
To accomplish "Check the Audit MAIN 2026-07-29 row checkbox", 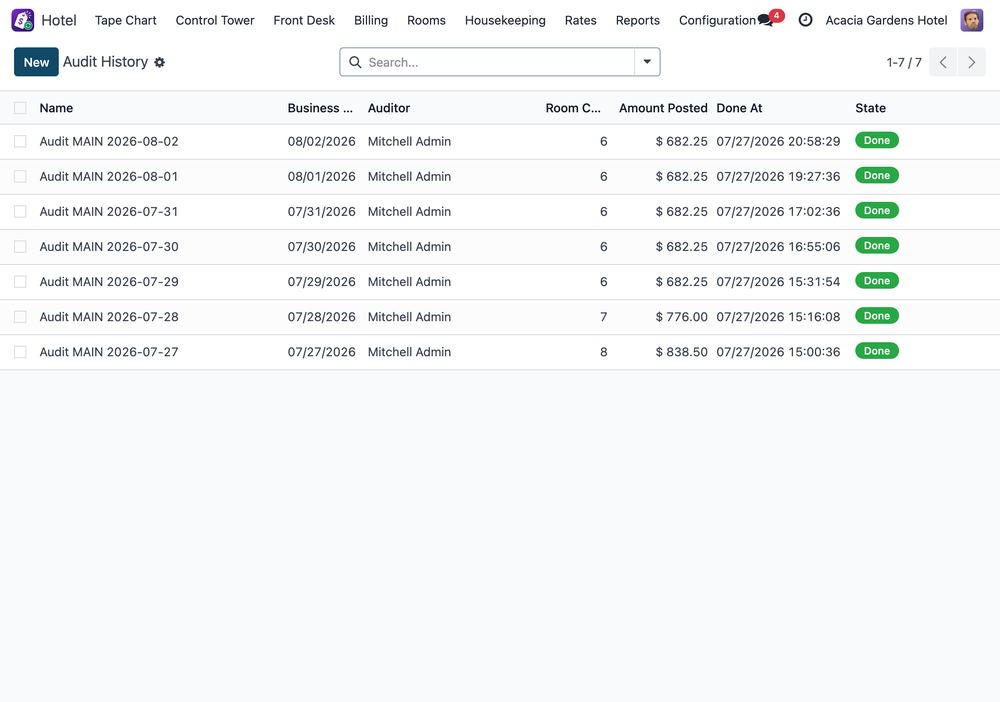I will tap(20, 282).
